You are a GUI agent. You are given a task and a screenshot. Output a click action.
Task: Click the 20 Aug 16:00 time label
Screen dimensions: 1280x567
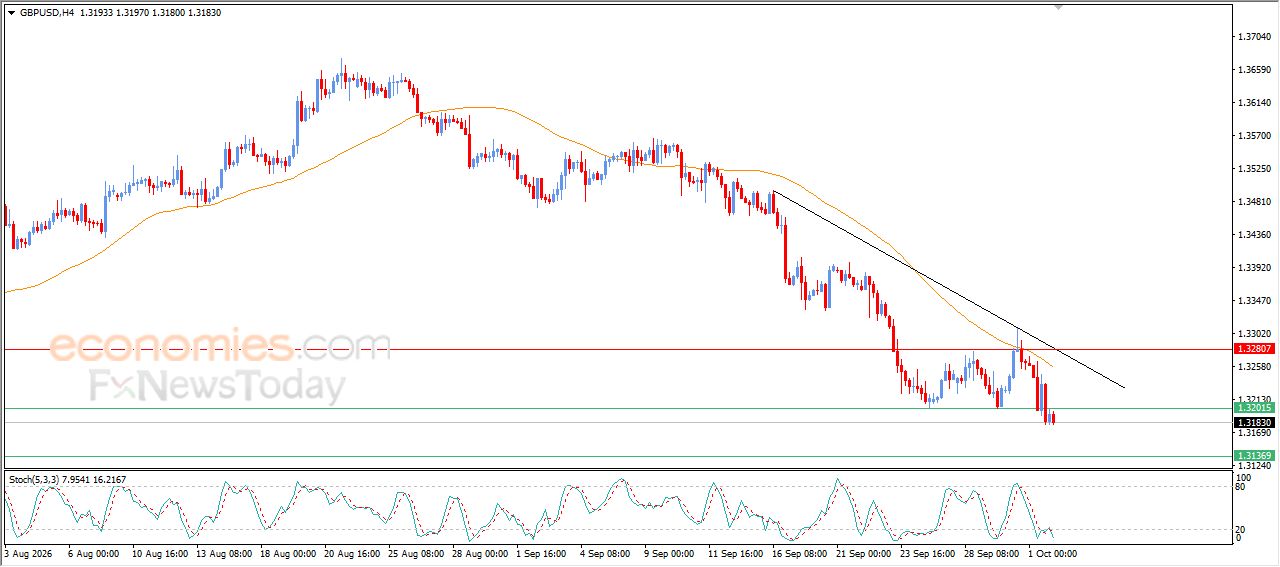353,553
